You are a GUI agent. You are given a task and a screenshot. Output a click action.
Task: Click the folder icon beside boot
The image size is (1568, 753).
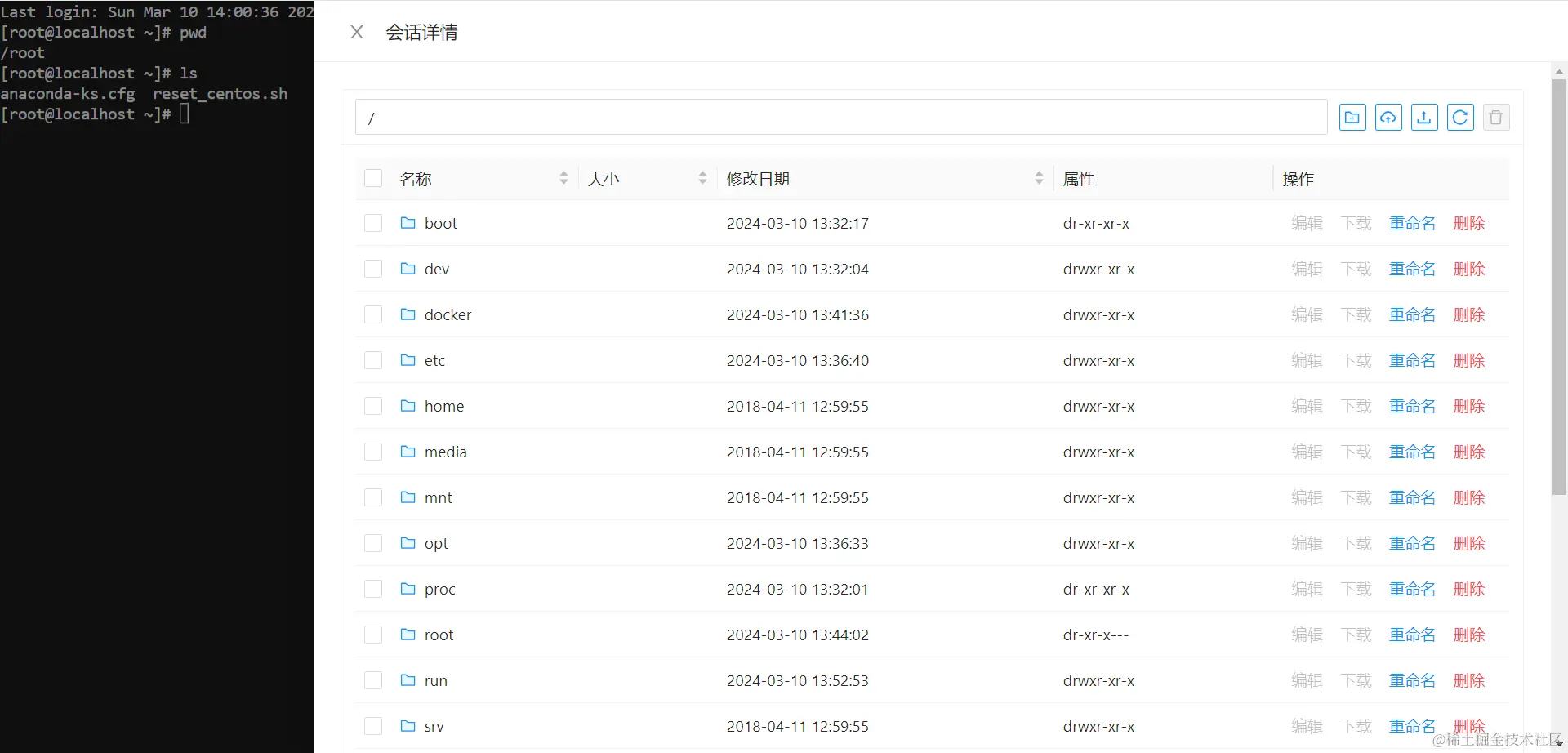[408, 223]
